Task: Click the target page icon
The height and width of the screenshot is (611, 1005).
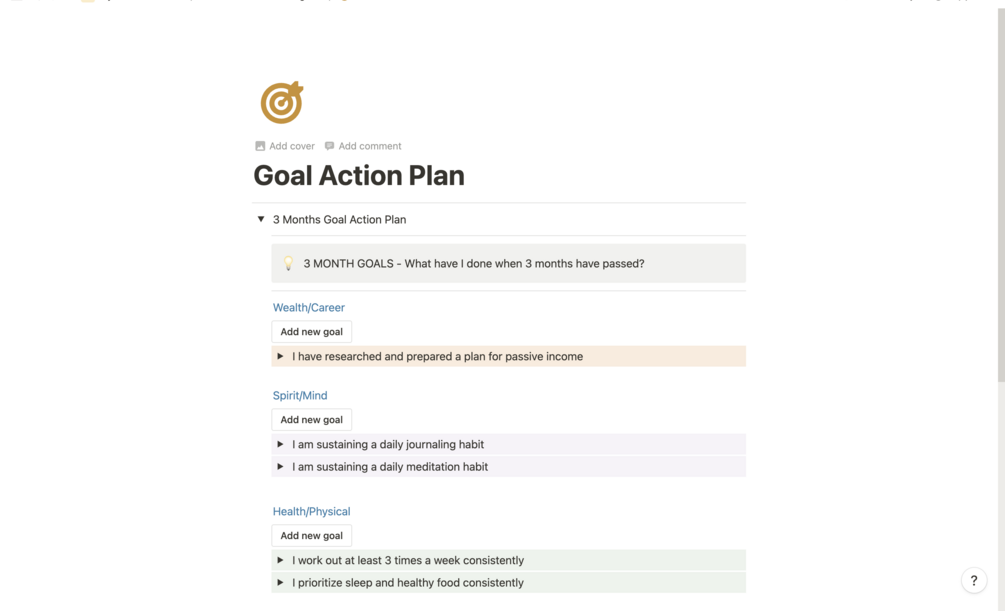Action: [281, 102]
